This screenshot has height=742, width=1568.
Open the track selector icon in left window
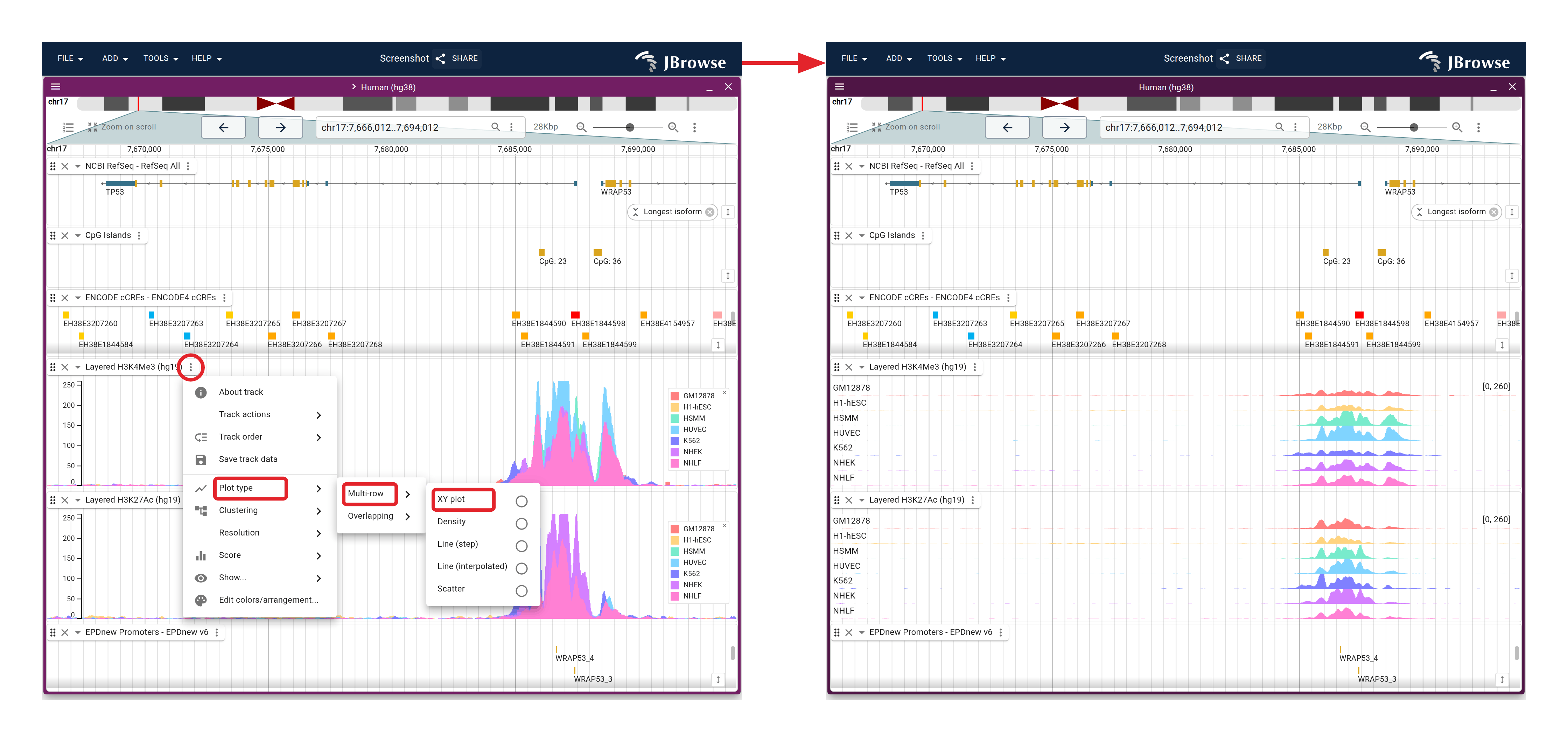(68, 127)
